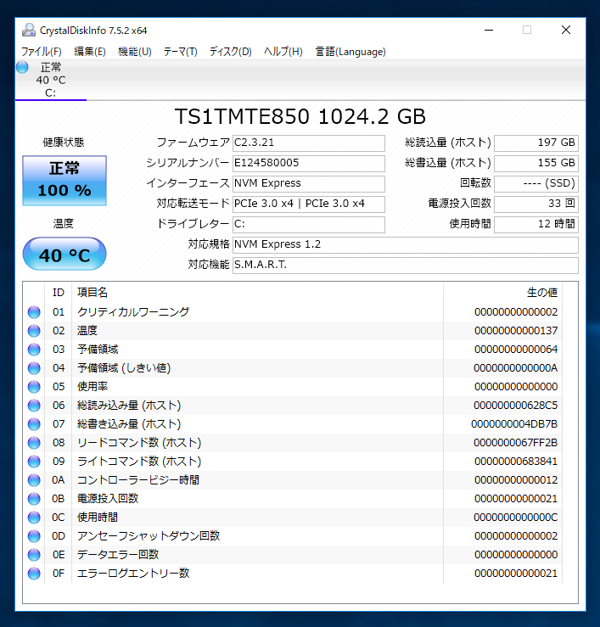Click the CrystalDiskInfo app icon in title bar
The width and height of the screenshot is (600, 627).
tap(28, 30)
